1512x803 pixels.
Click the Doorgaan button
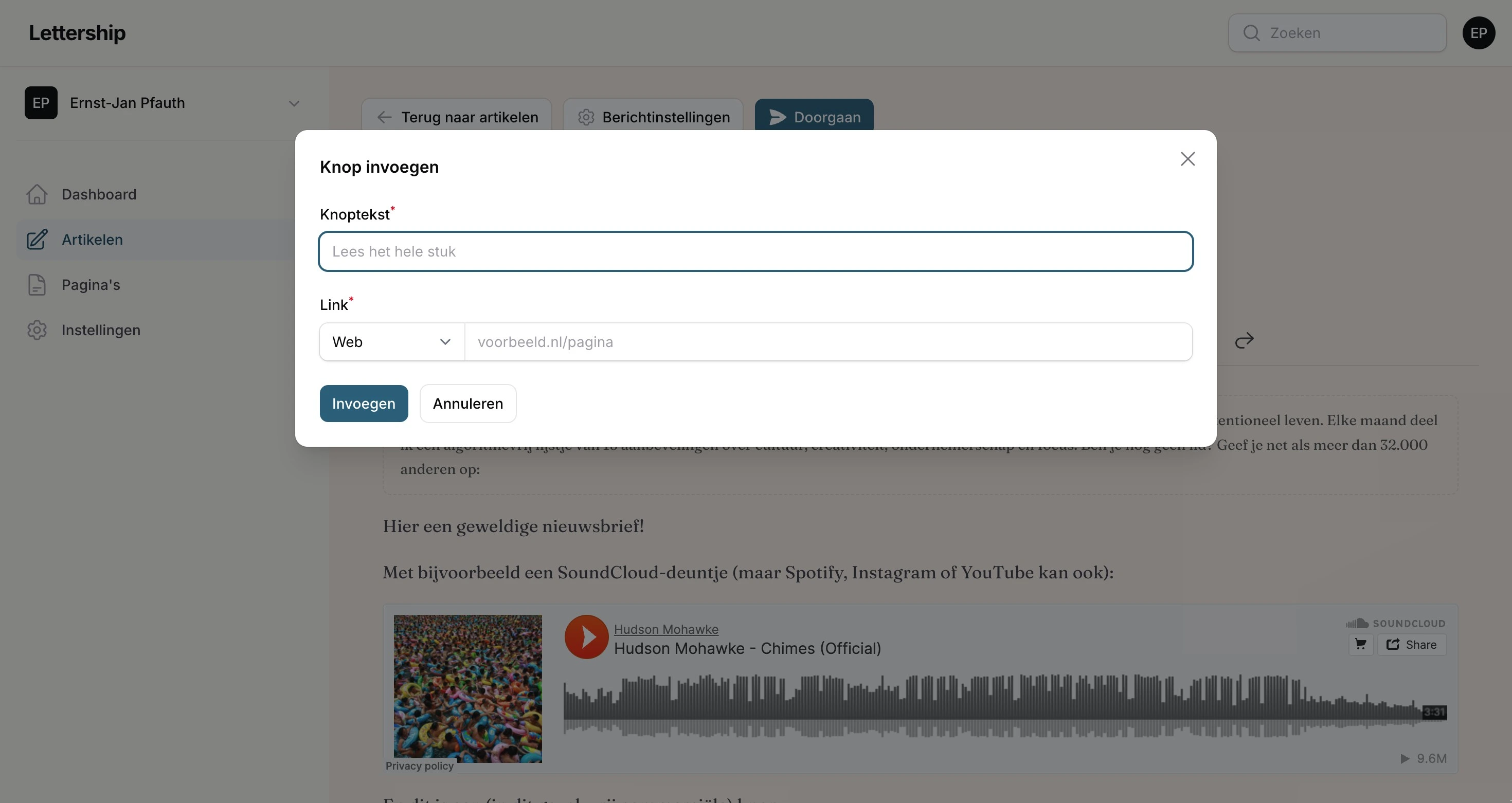coord(814,116)
